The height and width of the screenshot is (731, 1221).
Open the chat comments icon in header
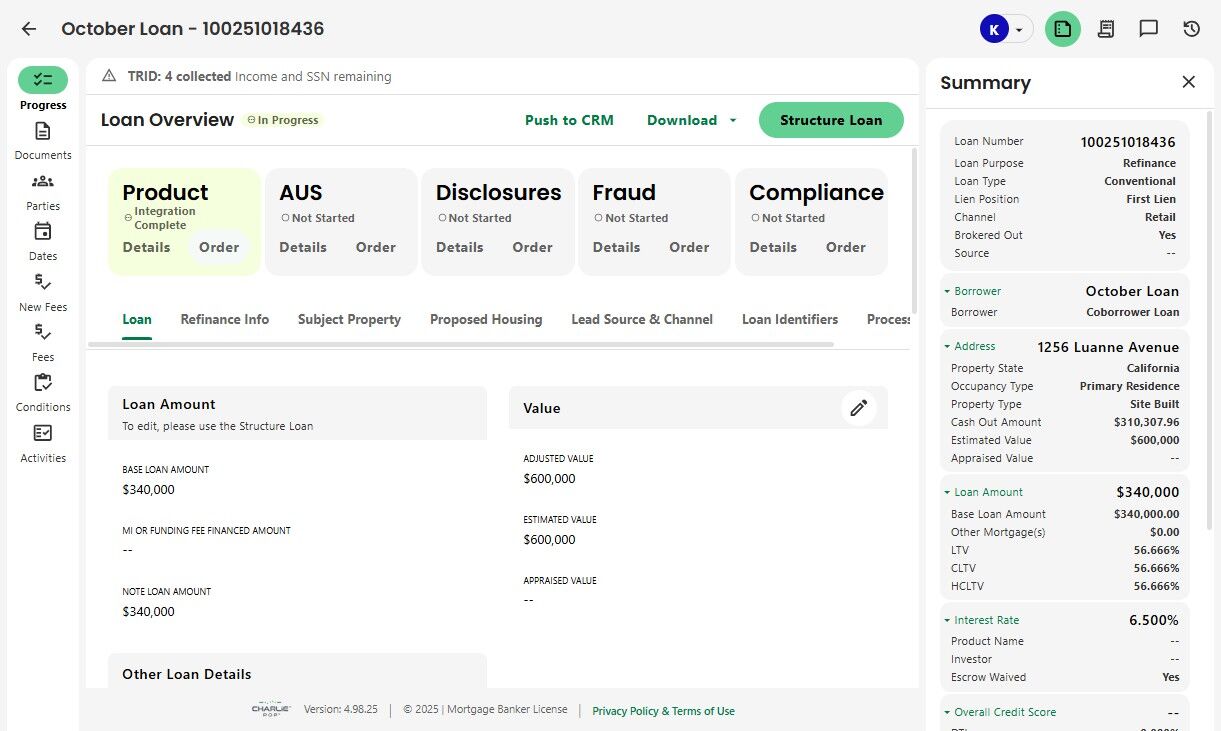pyautogui.click(x=1148, y=29)
